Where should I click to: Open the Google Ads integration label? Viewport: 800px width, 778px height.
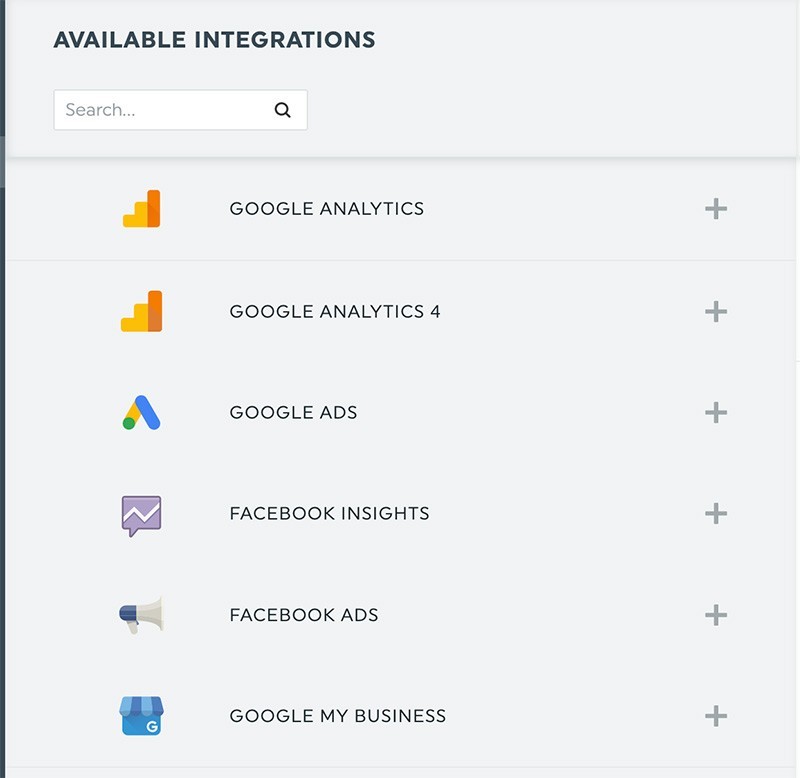tap(293, 412)
